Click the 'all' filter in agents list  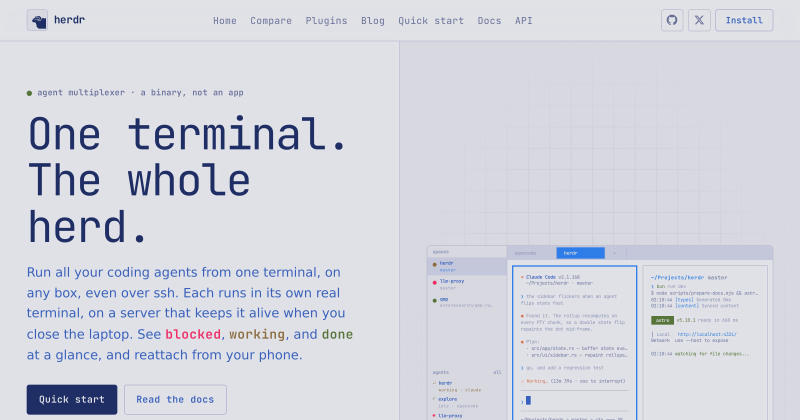[x=497, y=373]
